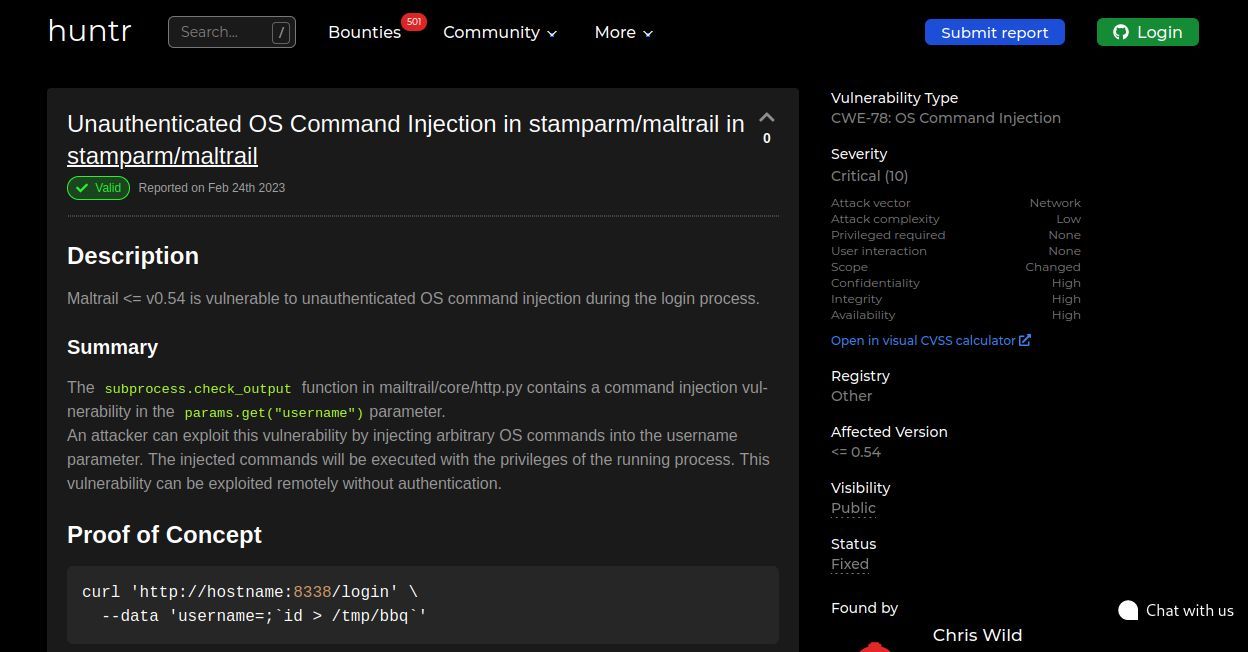Click the User interaction None row
Viewport: 1248px width, 652px height.
pyautogui.click(x=956, y=251)
